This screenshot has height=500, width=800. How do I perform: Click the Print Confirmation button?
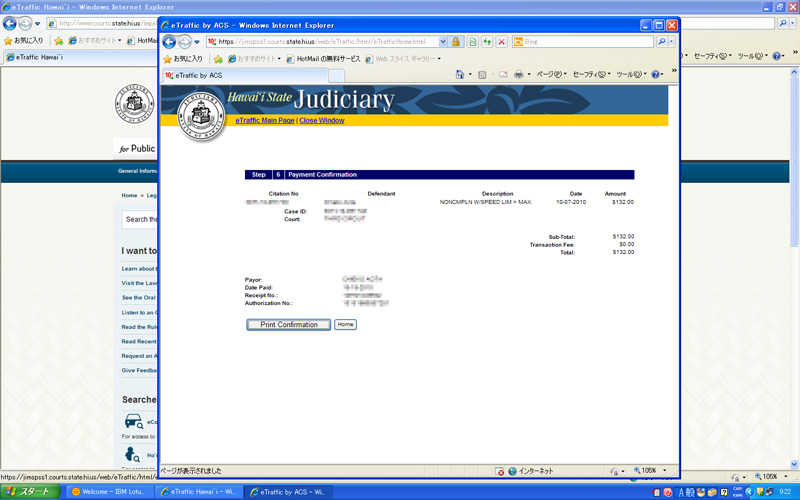tap(289, 324)
